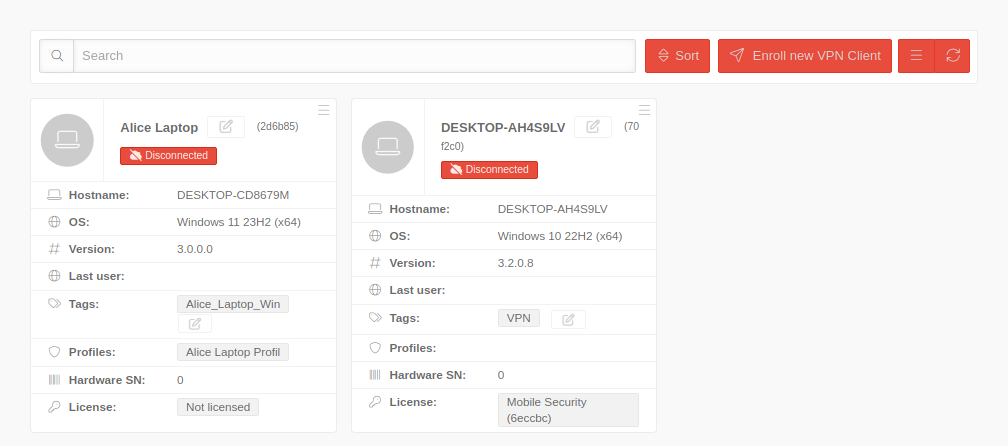The width and height of the screenshot is (1008, 446).
Task: Edit tags on Alice Laptop
Action: (195, 324)
